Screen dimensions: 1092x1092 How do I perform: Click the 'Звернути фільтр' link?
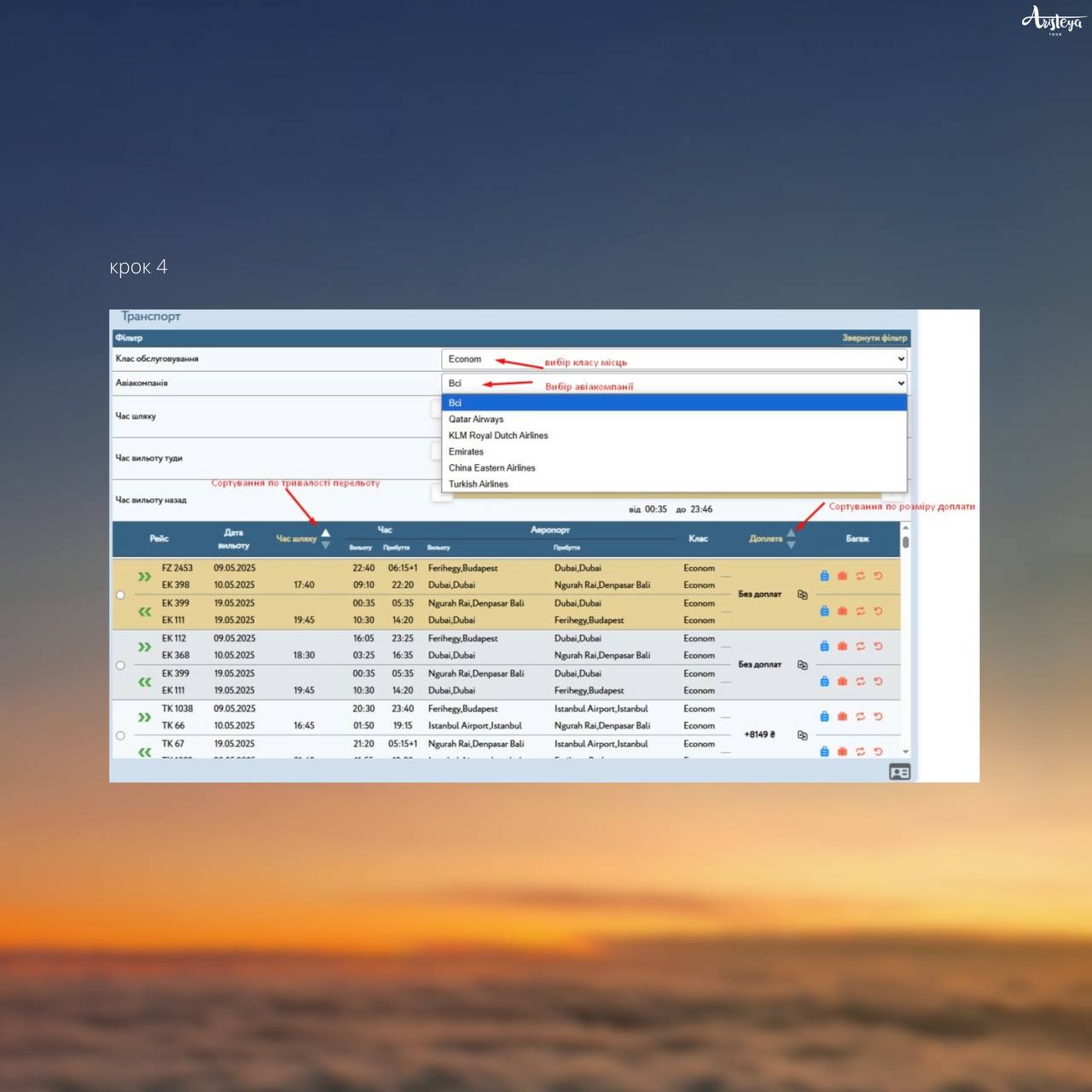click(x=874, y=338)
